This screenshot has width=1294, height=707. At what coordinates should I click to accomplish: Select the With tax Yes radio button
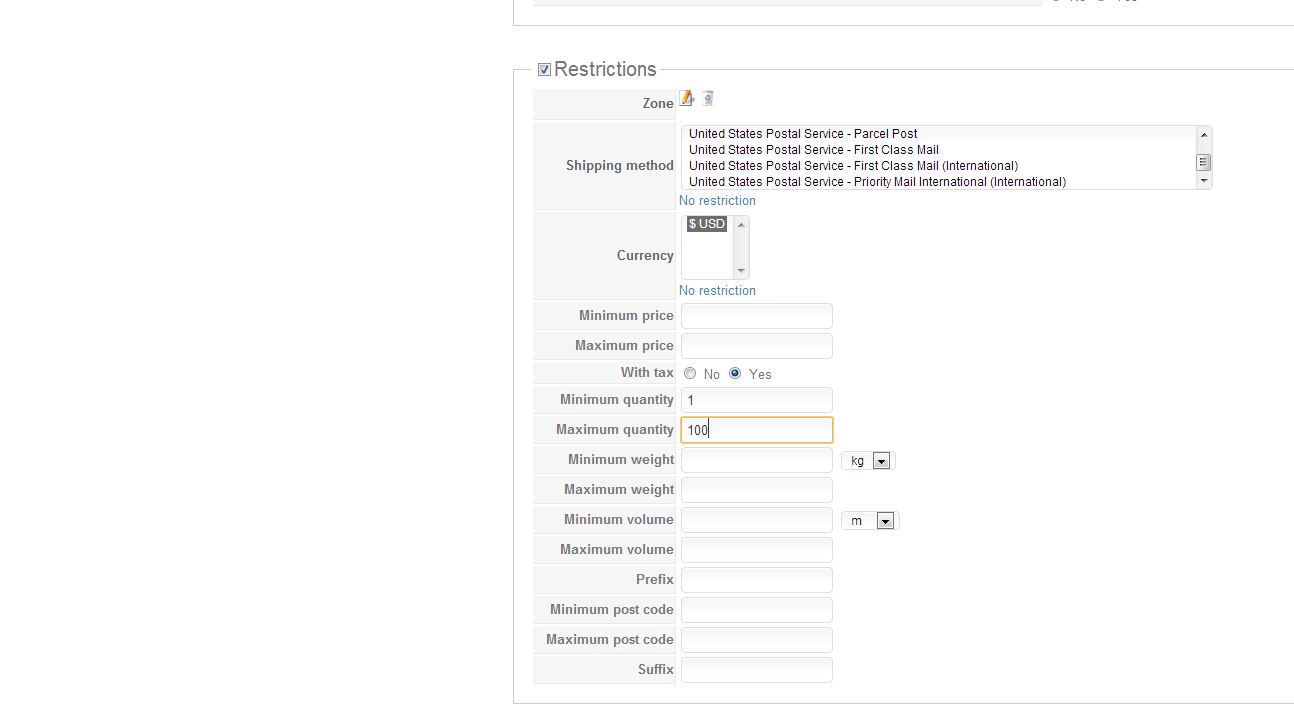click(x=735, y=373)
